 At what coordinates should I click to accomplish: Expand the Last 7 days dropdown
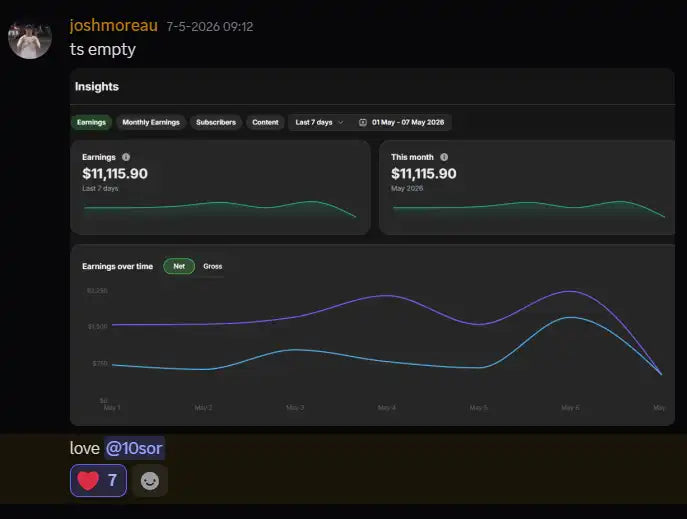[x=319, y=122]
